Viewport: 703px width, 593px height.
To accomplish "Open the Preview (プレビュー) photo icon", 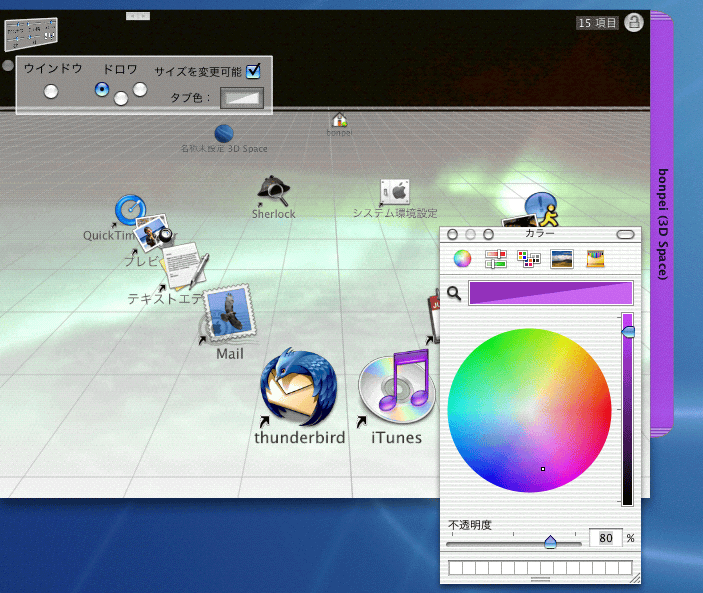I will pos(152,232).
